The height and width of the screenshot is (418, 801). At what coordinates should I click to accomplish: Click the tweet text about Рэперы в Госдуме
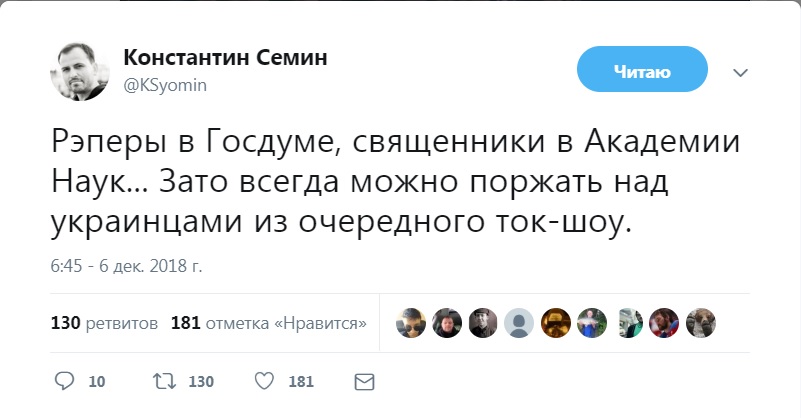click(x=396, y=183)
